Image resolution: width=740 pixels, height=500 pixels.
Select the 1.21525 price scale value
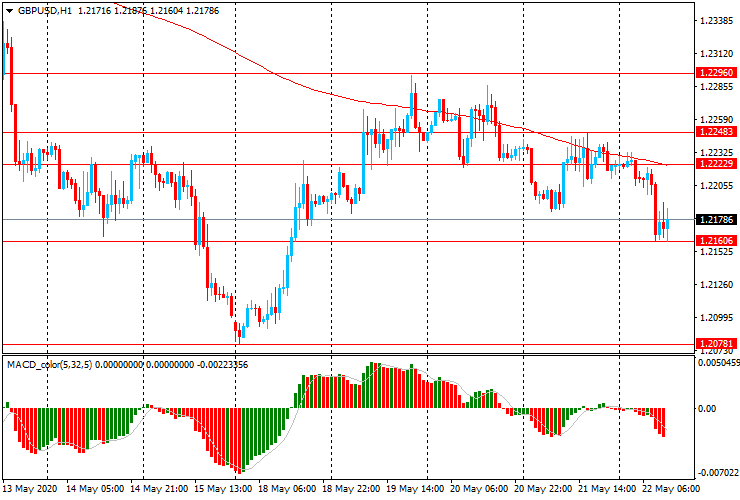tap(717, 252)
